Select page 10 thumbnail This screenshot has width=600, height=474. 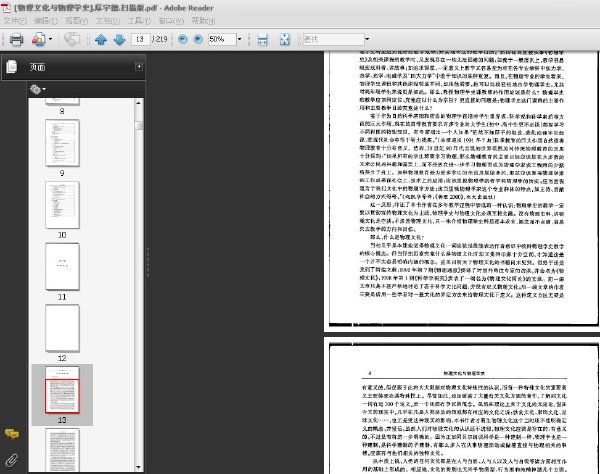62,205
